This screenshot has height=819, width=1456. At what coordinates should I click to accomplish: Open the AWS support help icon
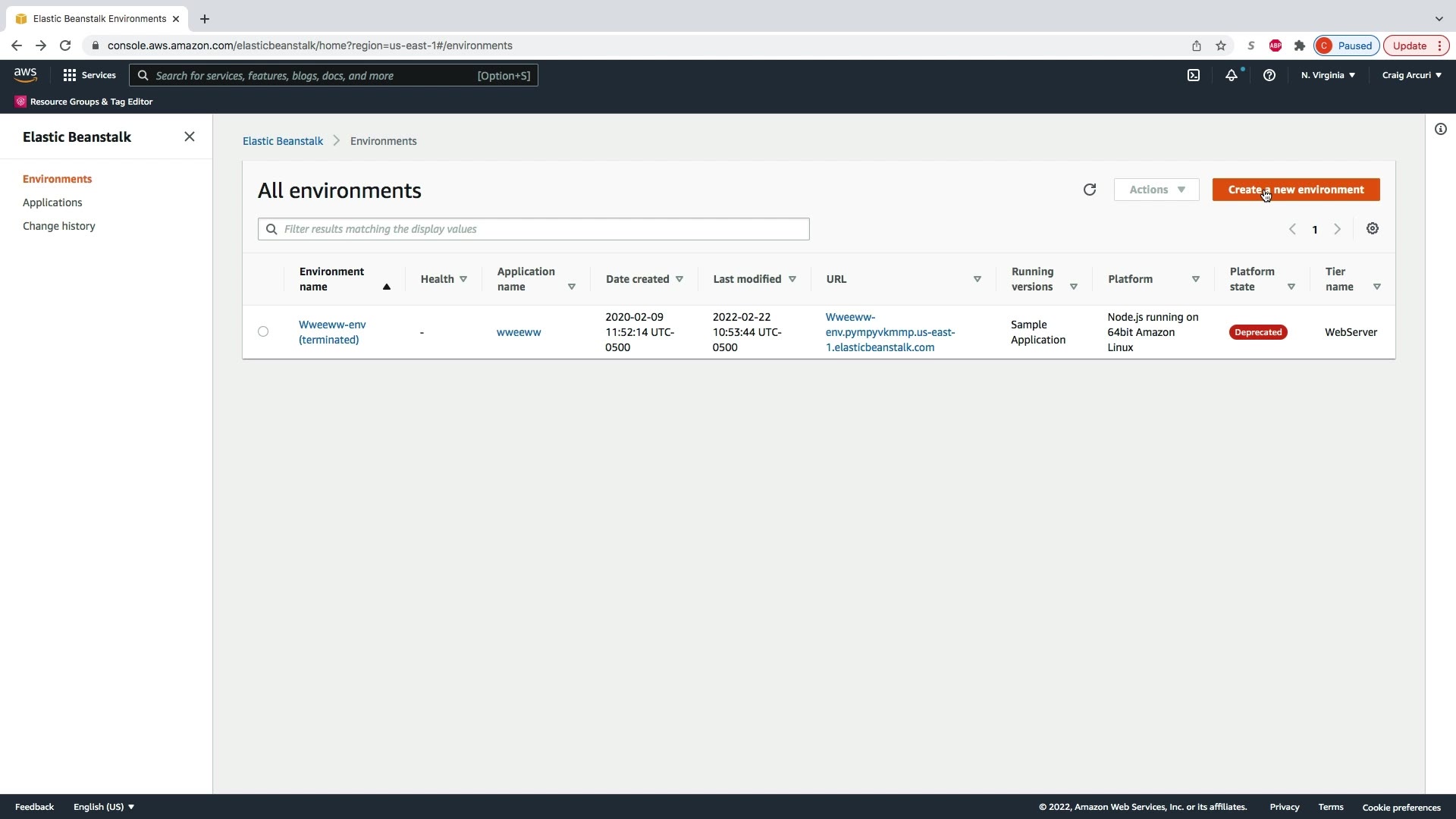coord(1269,75)
